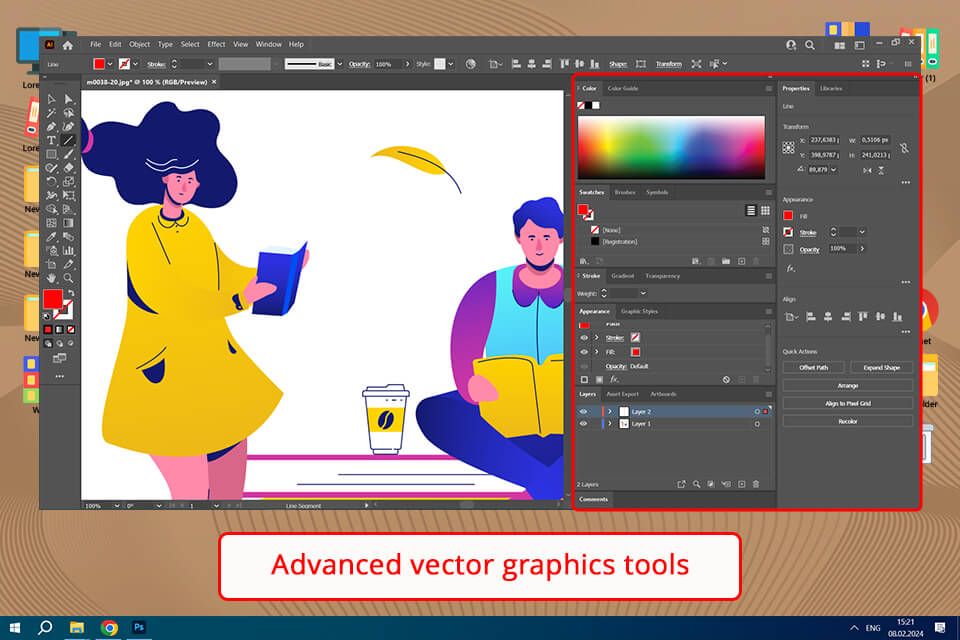Hide the Fill attribute in Appearance panel
Screen dimensions: 960x640
pyautogui.click(x=584, y=352)
